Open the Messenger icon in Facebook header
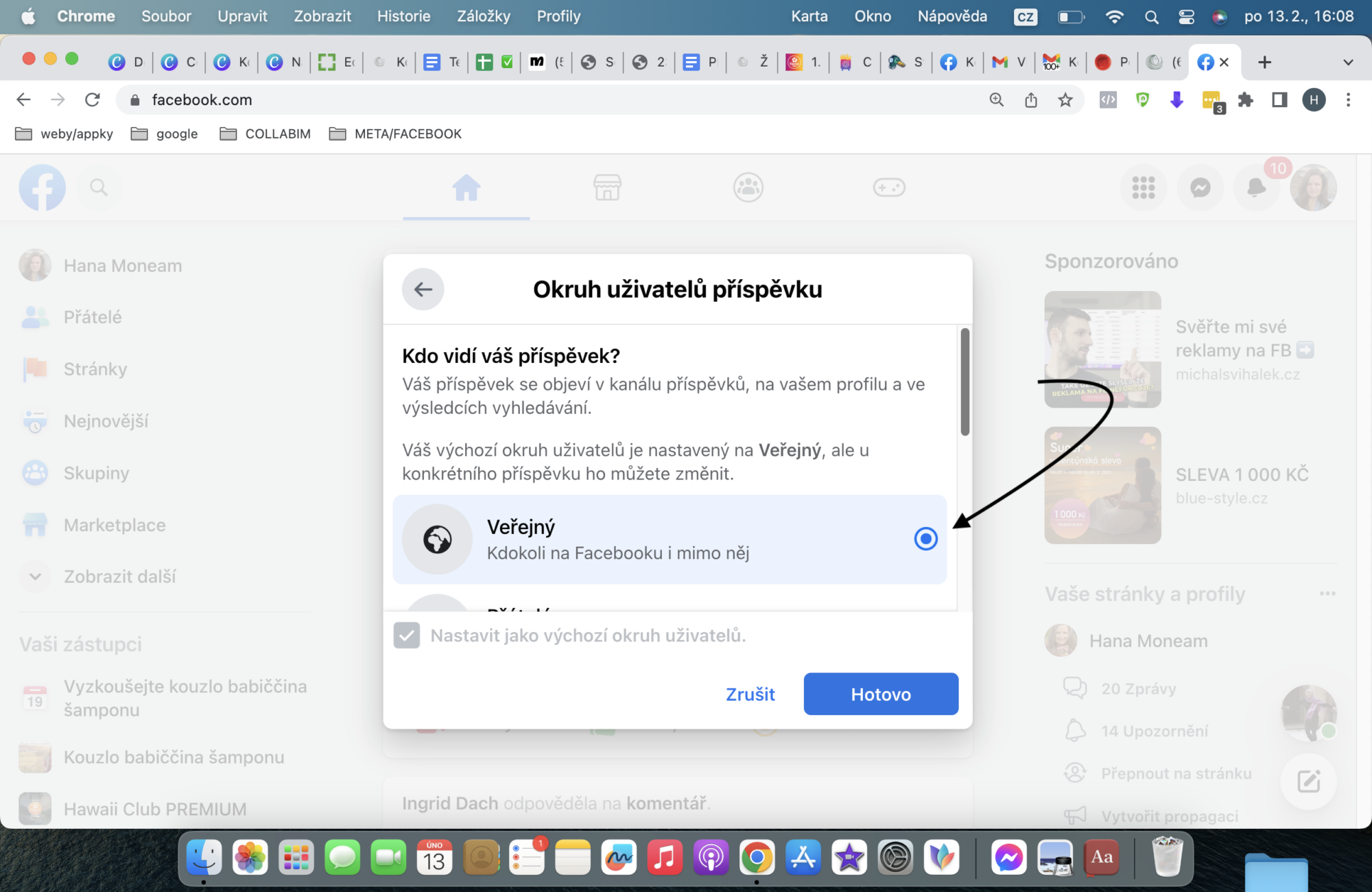The height and width of the screenshot is (892, 1372). point(1200,187)
